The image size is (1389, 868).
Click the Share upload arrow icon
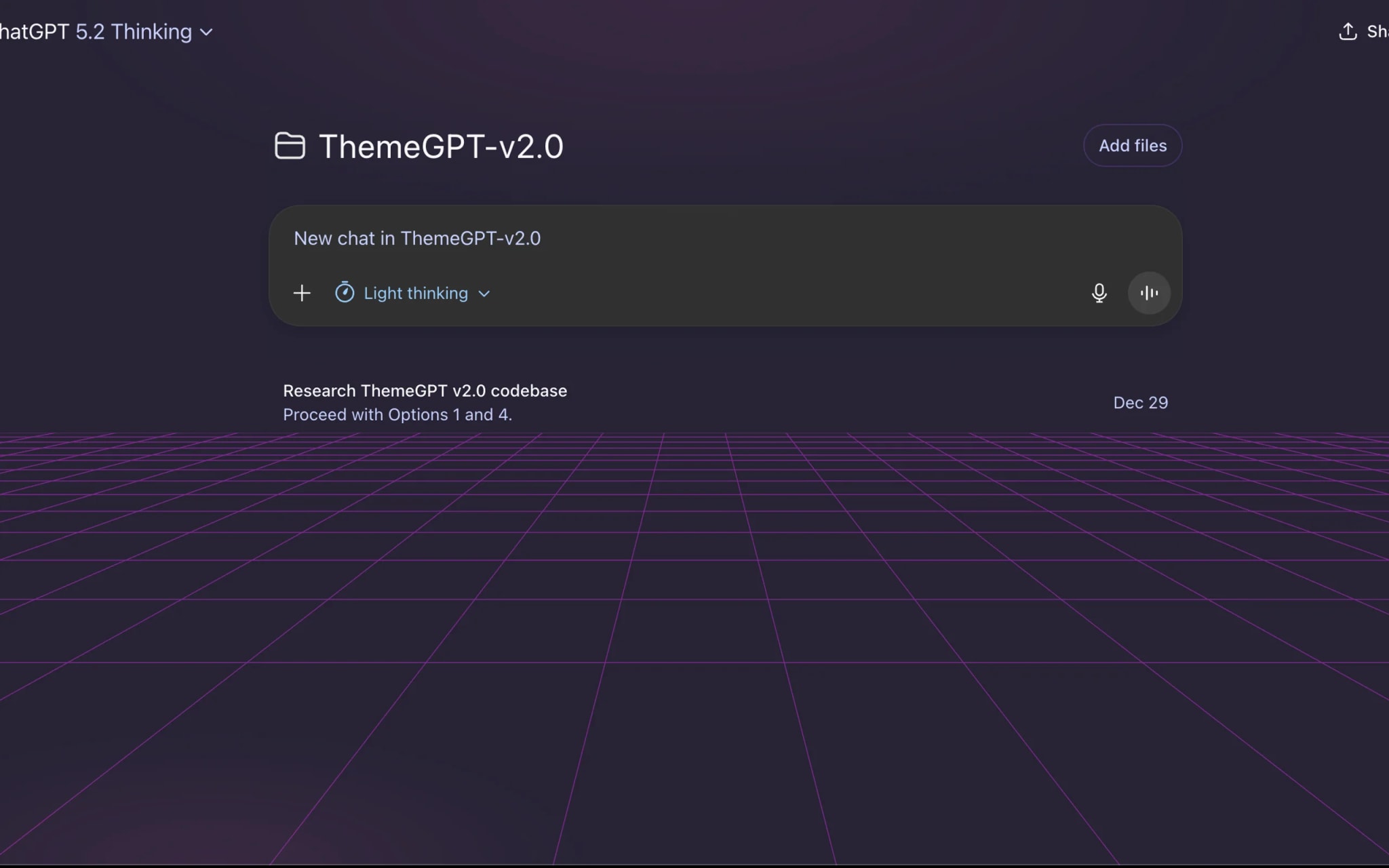point(1348,32)
